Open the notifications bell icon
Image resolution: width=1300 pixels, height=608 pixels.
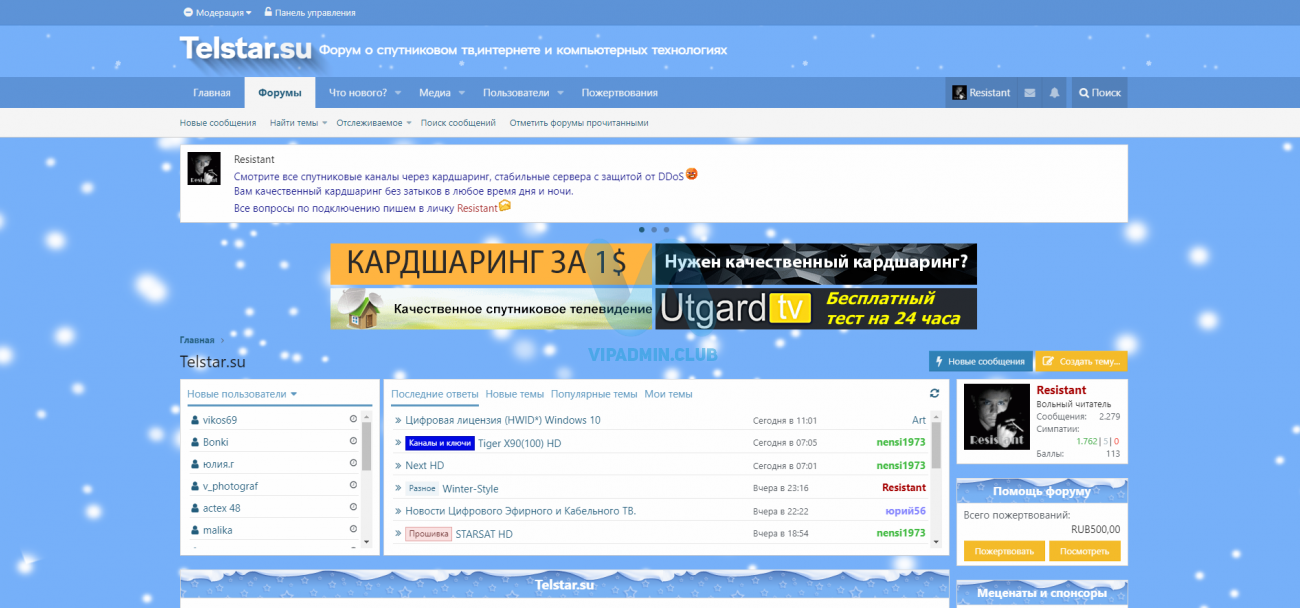tap(1054, 93)
